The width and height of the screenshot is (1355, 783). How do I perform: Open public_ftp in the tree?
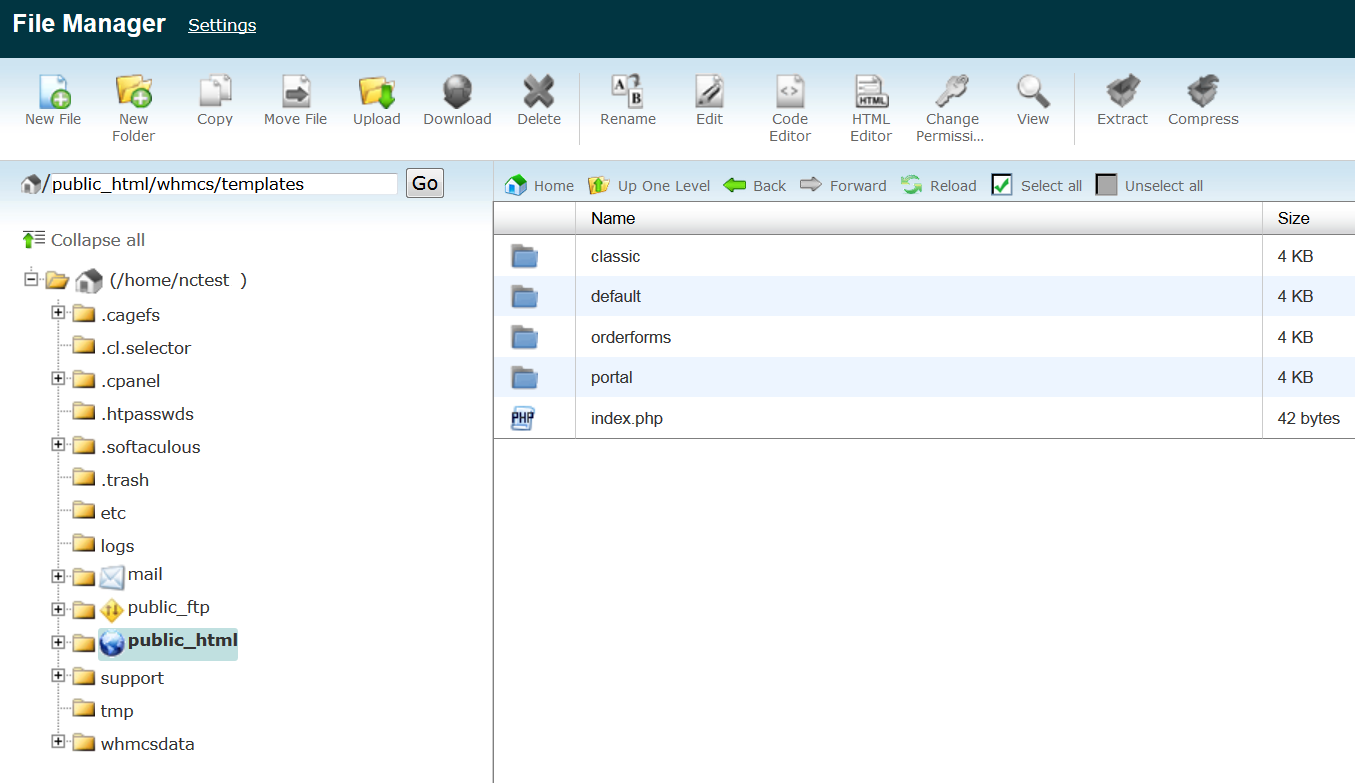[168, 607]
